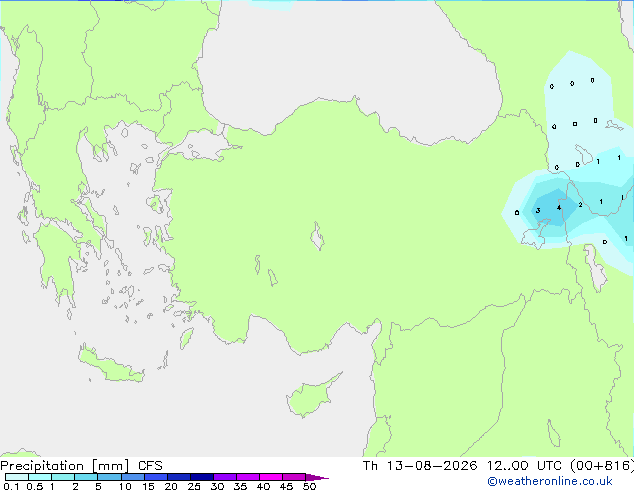Pick the 35–40 mm legend swatch
634x490 pixels.
tap(248, 477)
